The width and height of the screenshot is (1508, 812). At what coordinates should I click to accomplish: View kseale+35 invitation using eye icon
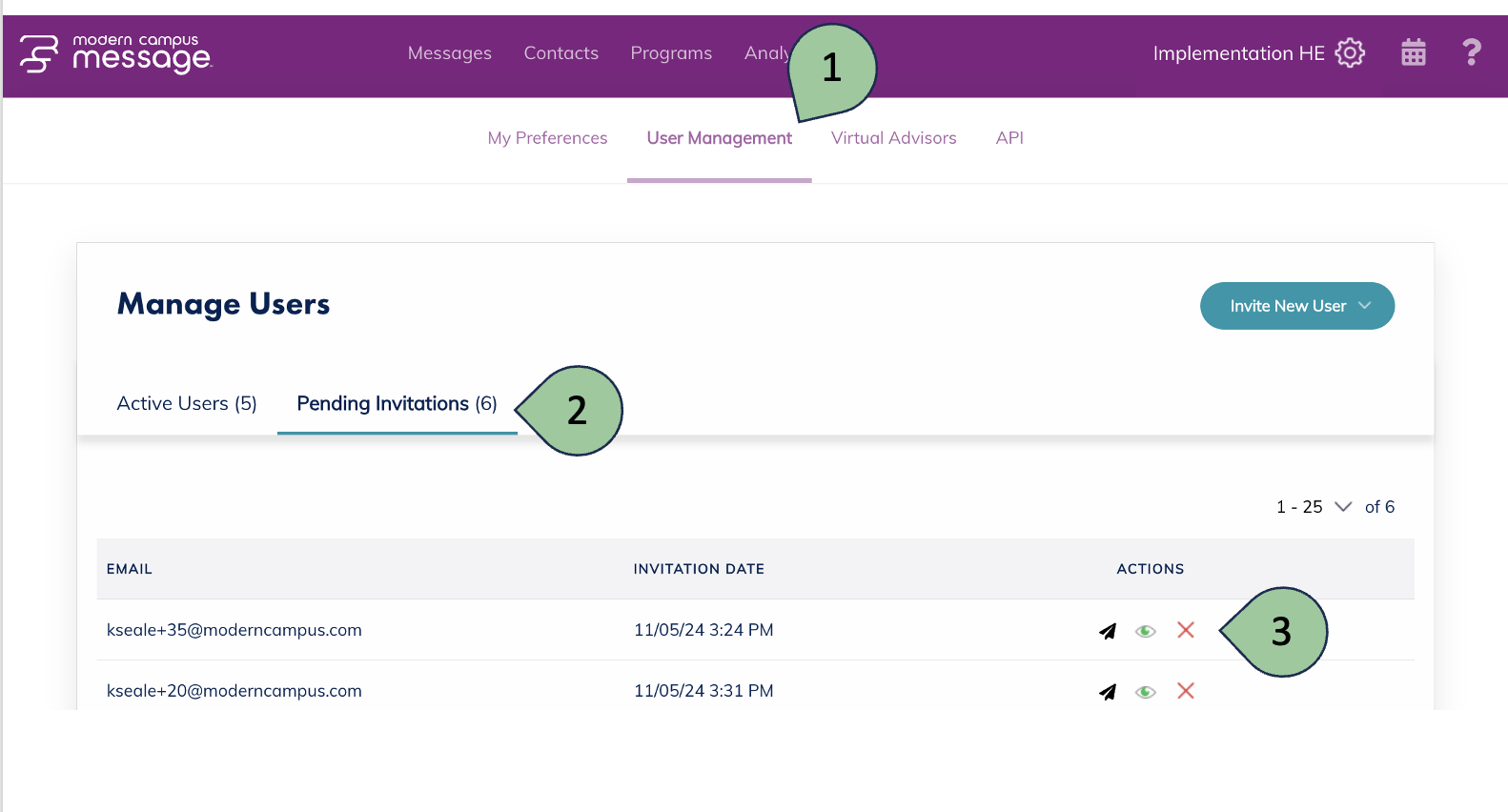pos(1146,631)
